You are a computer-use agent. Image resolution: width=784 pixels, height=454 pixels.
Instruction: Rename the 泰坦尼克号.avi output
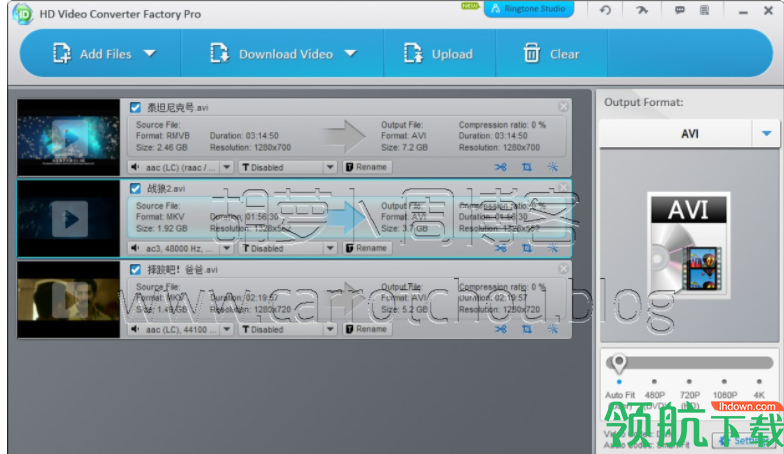[x=367, y=167]
